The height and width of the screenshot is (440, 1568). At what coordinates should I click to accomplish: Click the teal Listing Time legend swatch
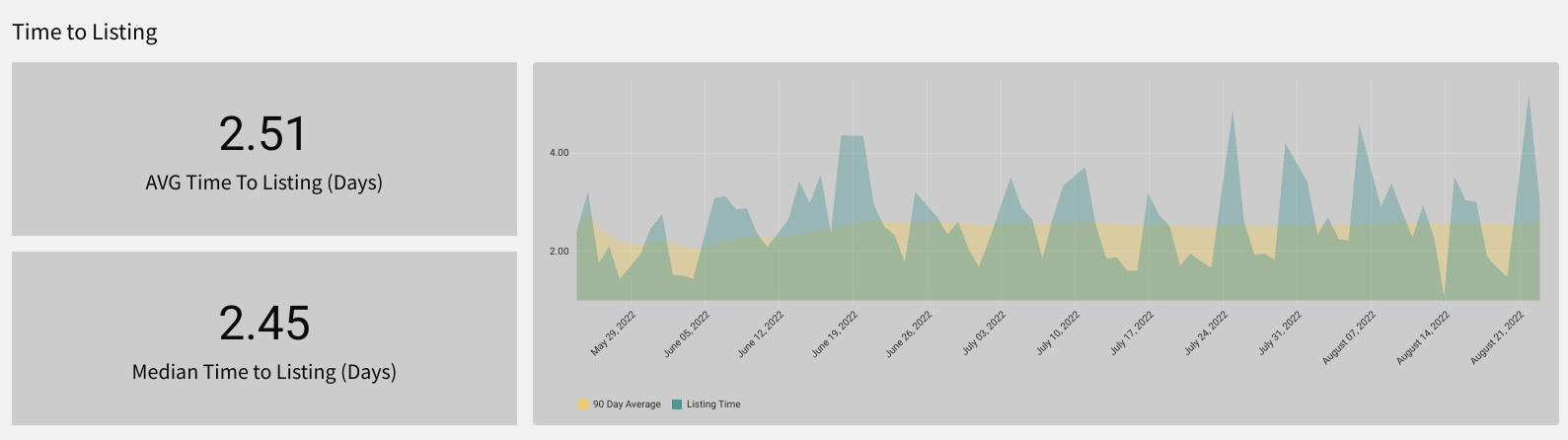(677, 404)
